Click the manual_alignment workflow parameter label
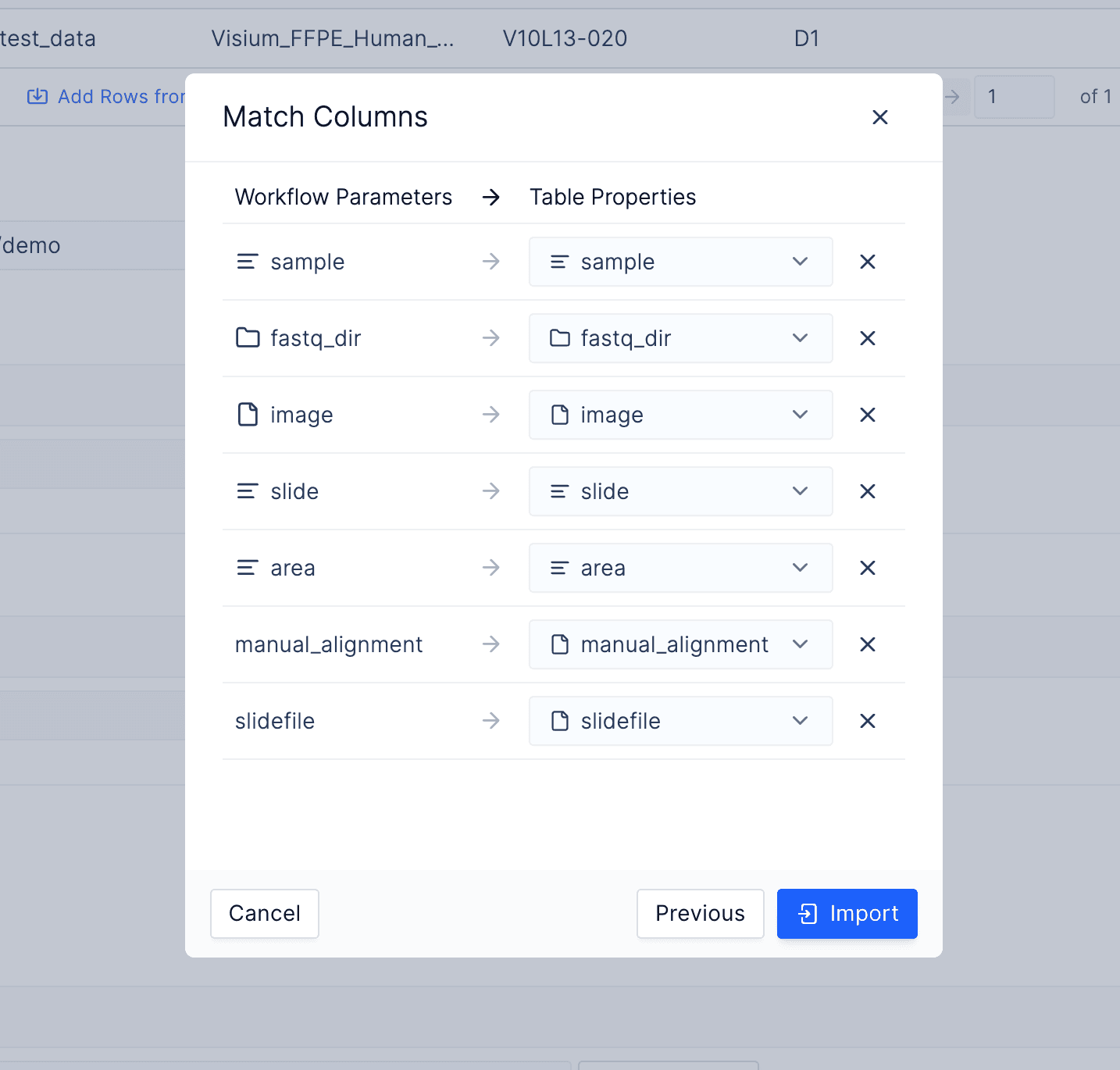 click(329, 644)
